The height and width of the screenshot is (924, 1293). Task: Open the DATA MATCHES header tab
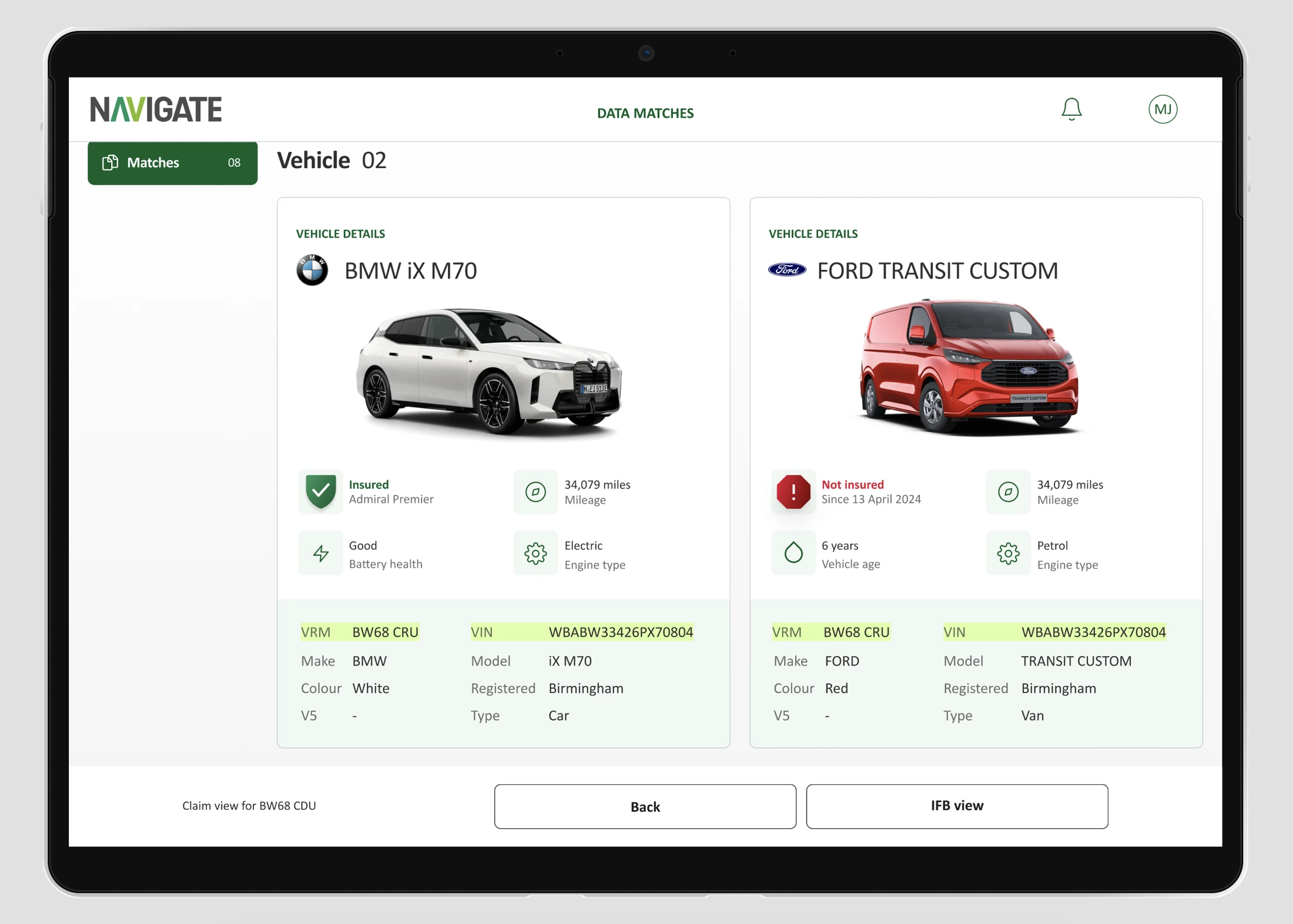[x=645, y=113]
